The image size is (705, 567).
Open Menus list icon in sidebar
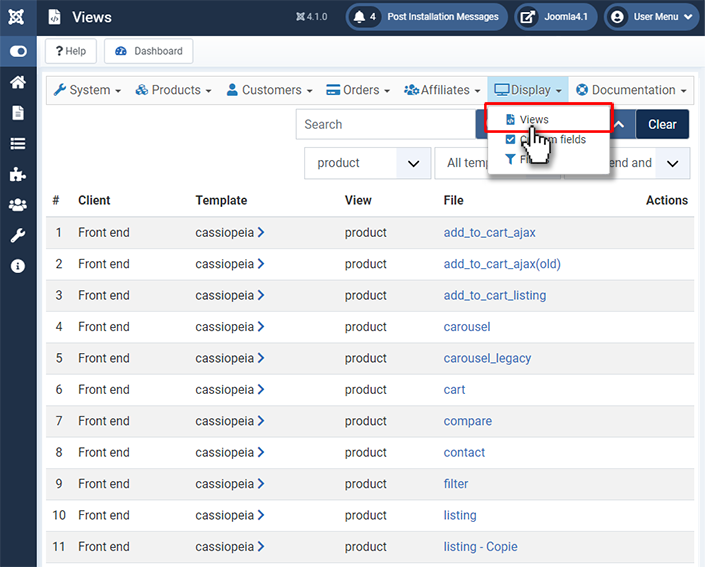[x=18, y=144]
